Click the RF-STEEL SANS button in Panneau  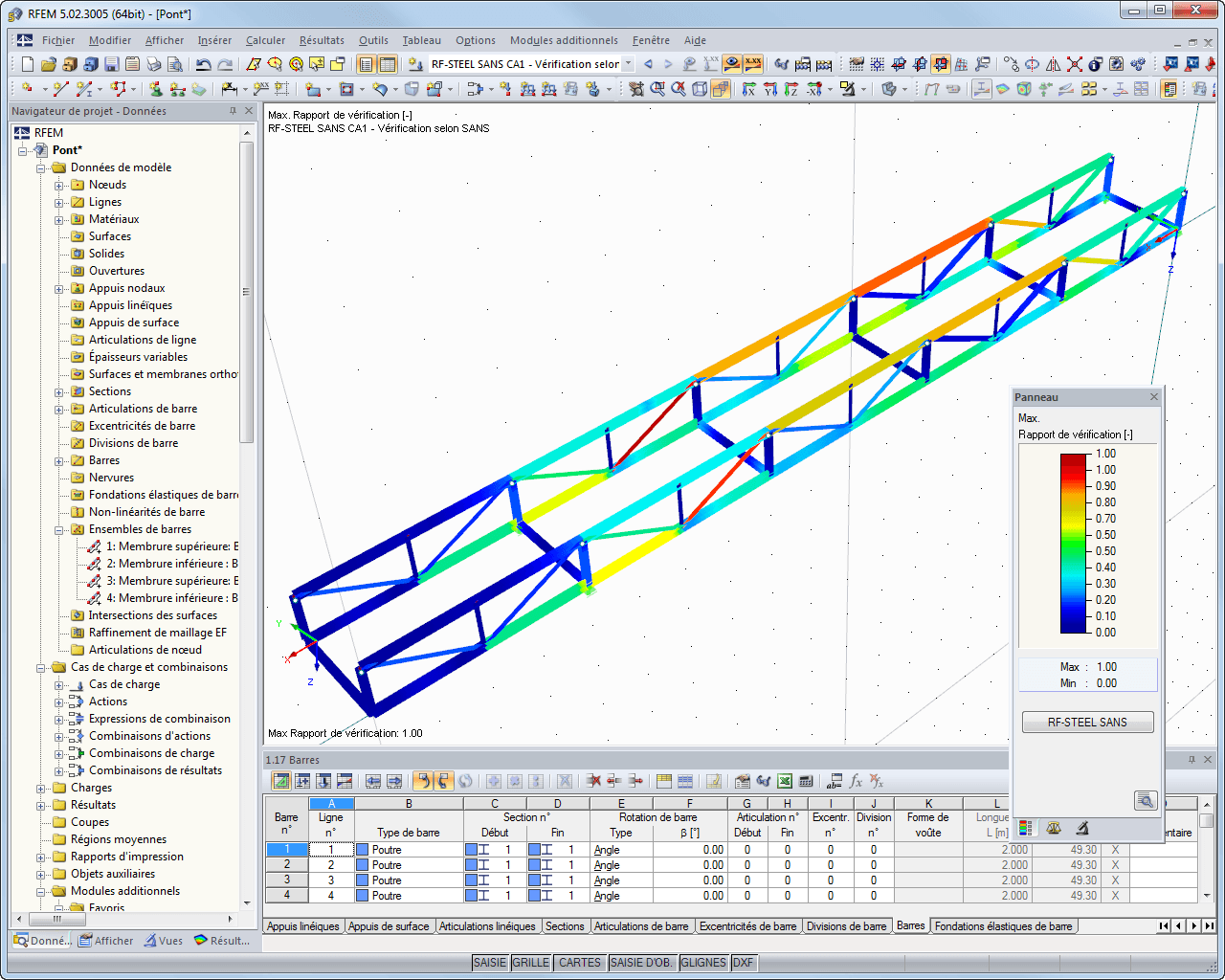pos(1087,723)
